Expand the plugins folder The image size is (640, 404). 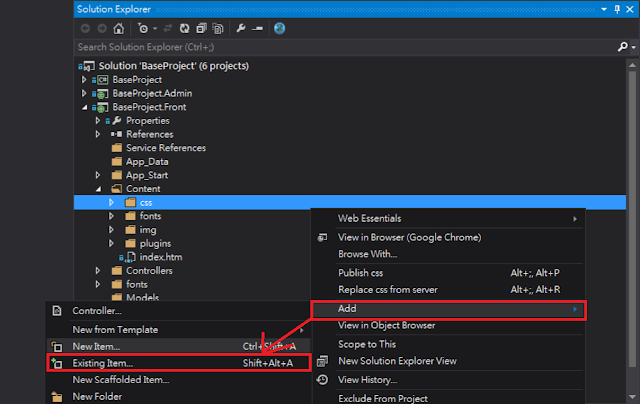point(111,243)
